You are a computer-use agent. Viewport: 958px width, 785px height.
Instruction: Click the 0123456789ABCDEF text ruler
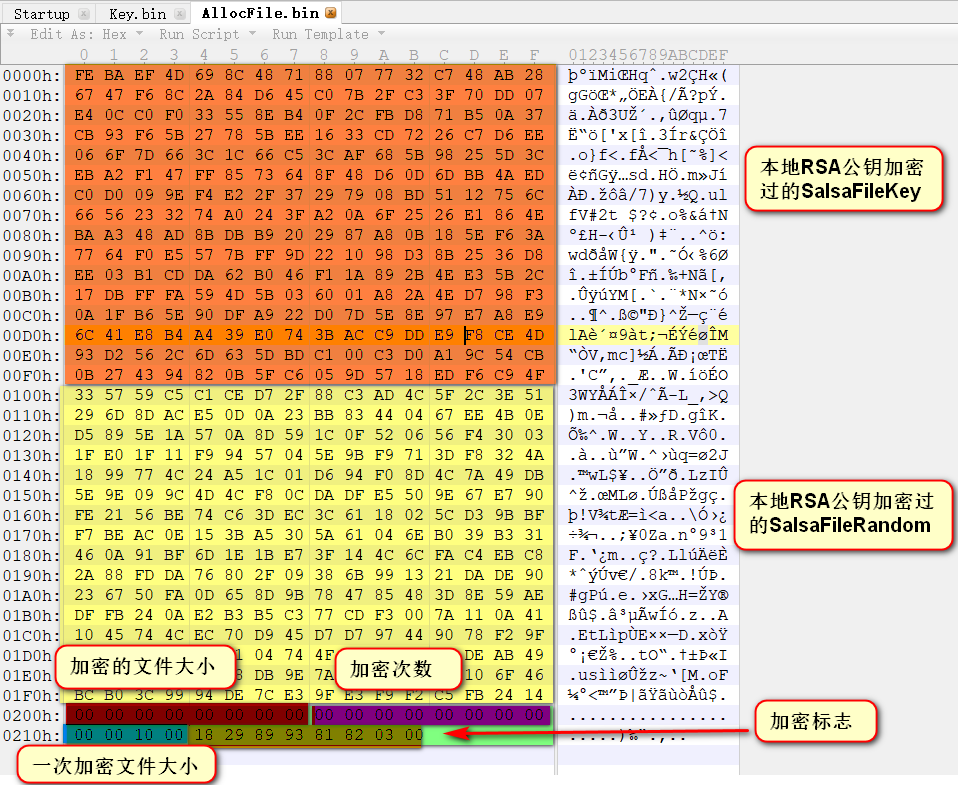tap(648, 55)
